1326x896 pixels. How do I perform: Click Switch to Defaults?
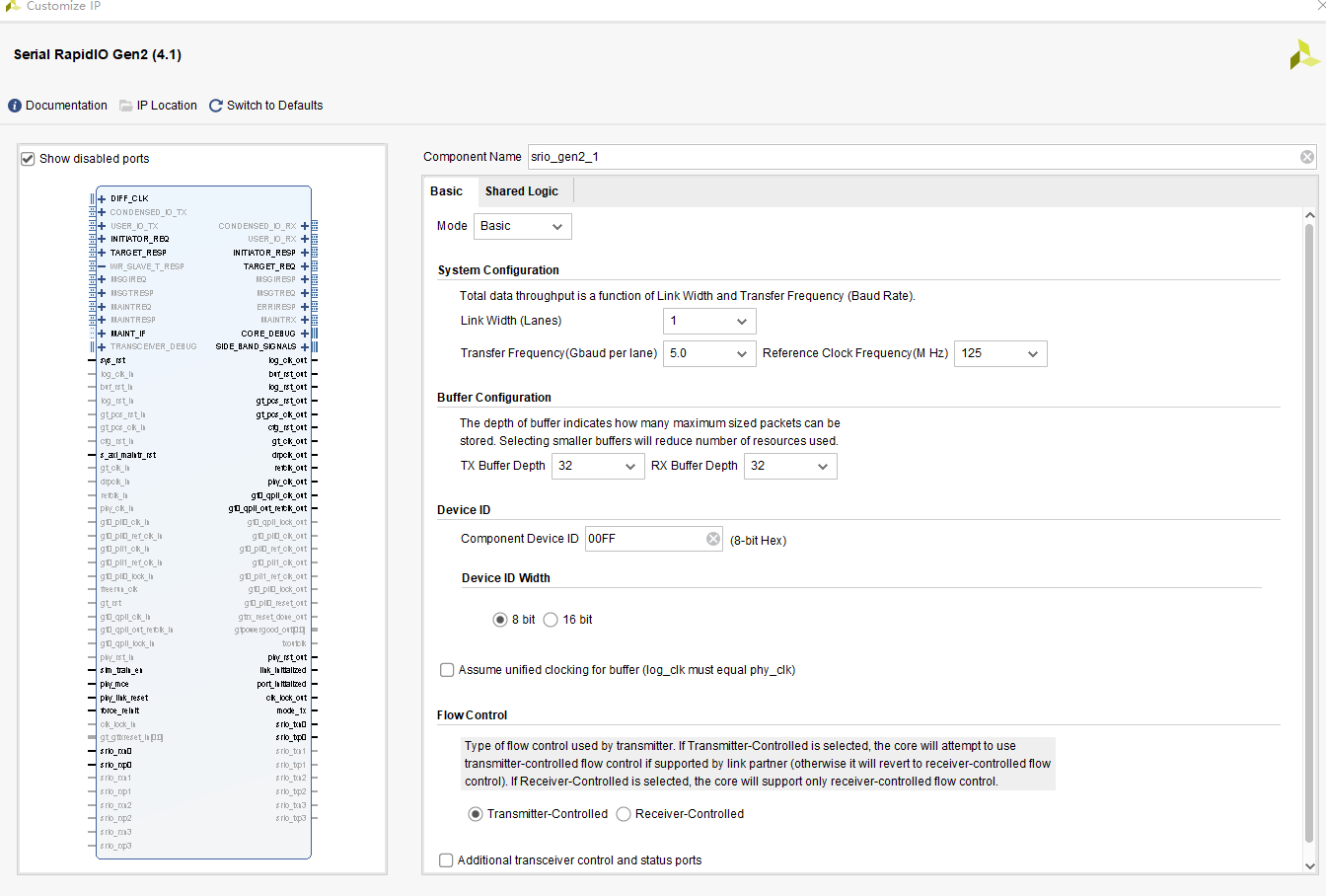coord(266,106)
